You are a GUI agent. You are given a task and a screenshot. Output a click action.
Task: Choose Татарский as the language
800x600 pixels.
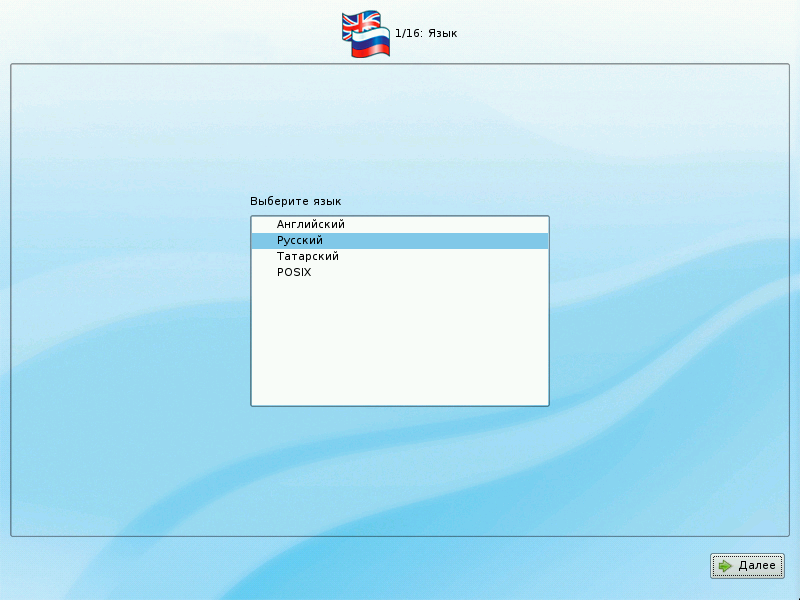(307, 257)
